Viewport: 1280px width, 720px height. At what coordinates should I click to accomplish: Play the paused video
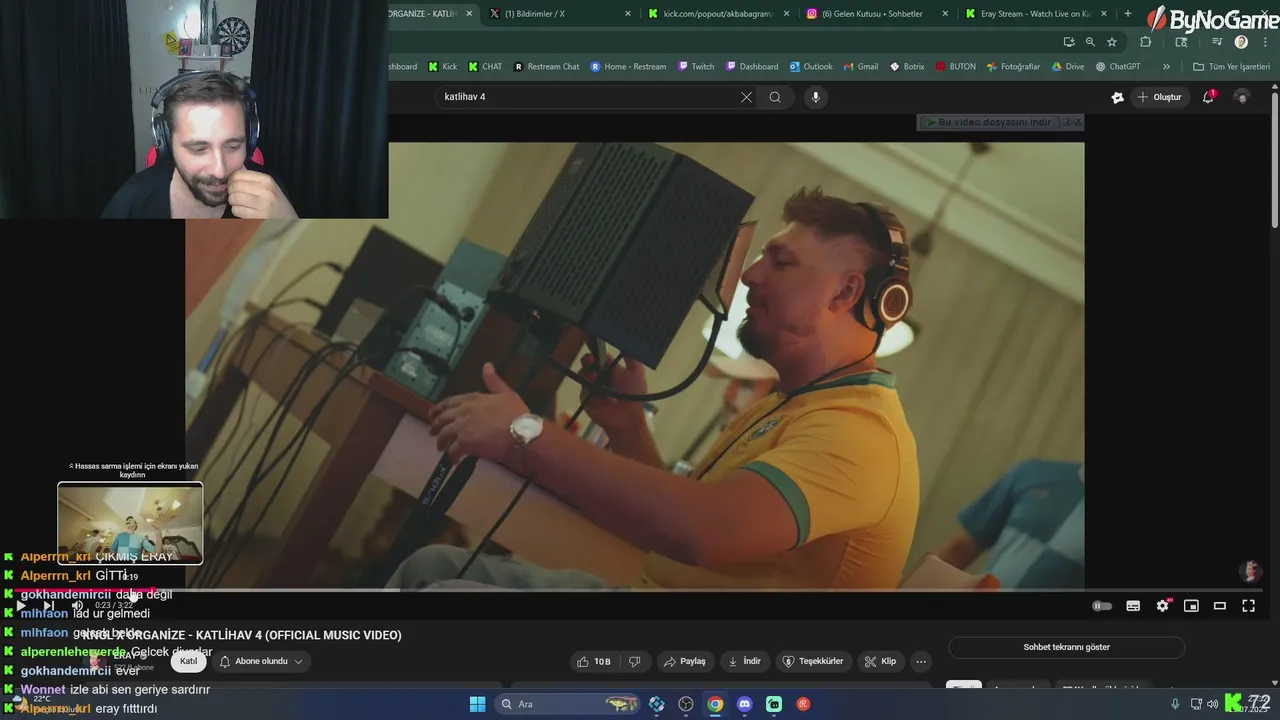pyautogui.click(x=20, y=605)
